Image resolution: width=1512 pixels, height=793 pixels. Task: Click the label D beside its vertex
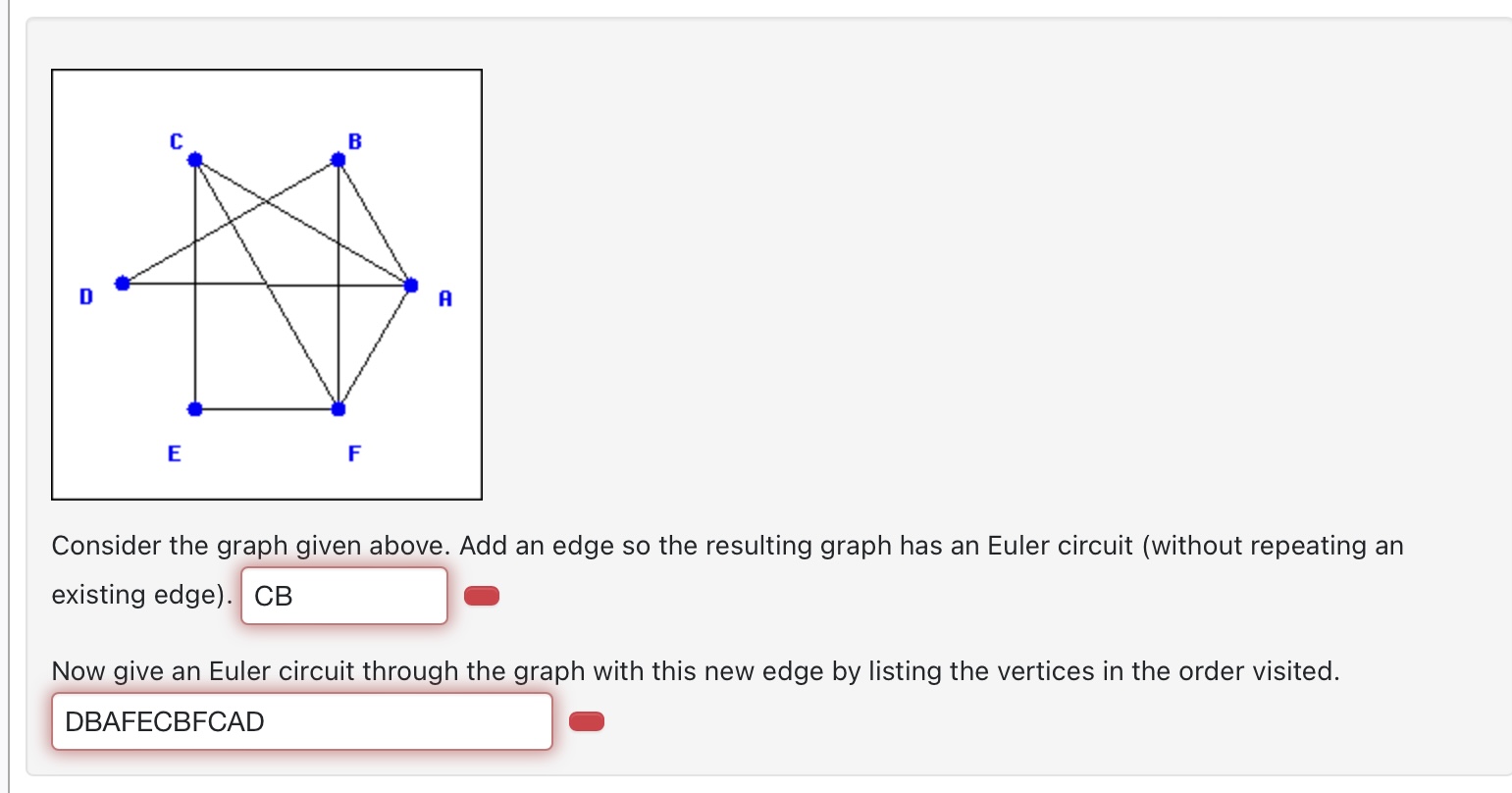click(85, 296)
